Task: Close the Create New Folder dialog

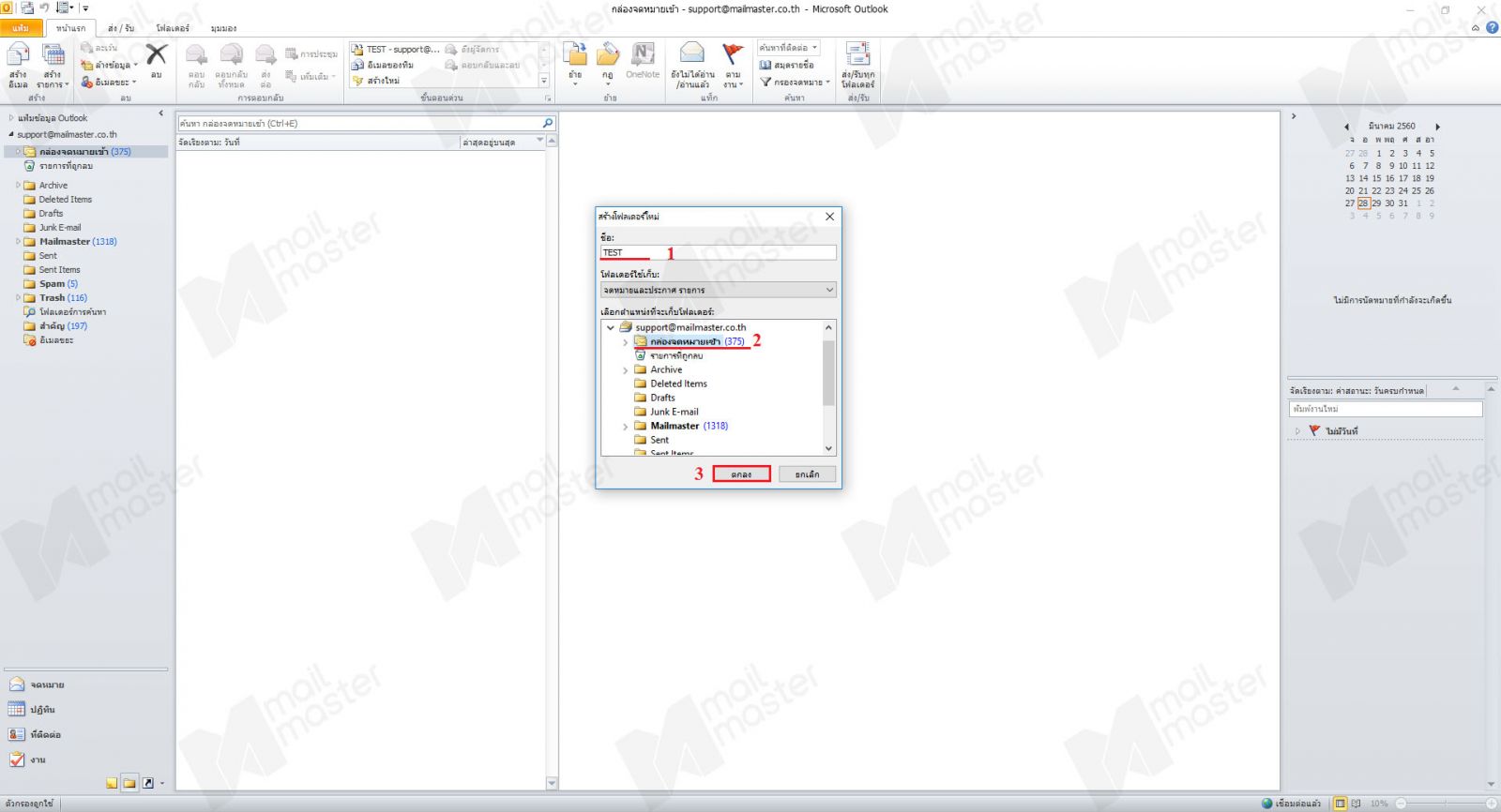Action: (x=829, y=217)
